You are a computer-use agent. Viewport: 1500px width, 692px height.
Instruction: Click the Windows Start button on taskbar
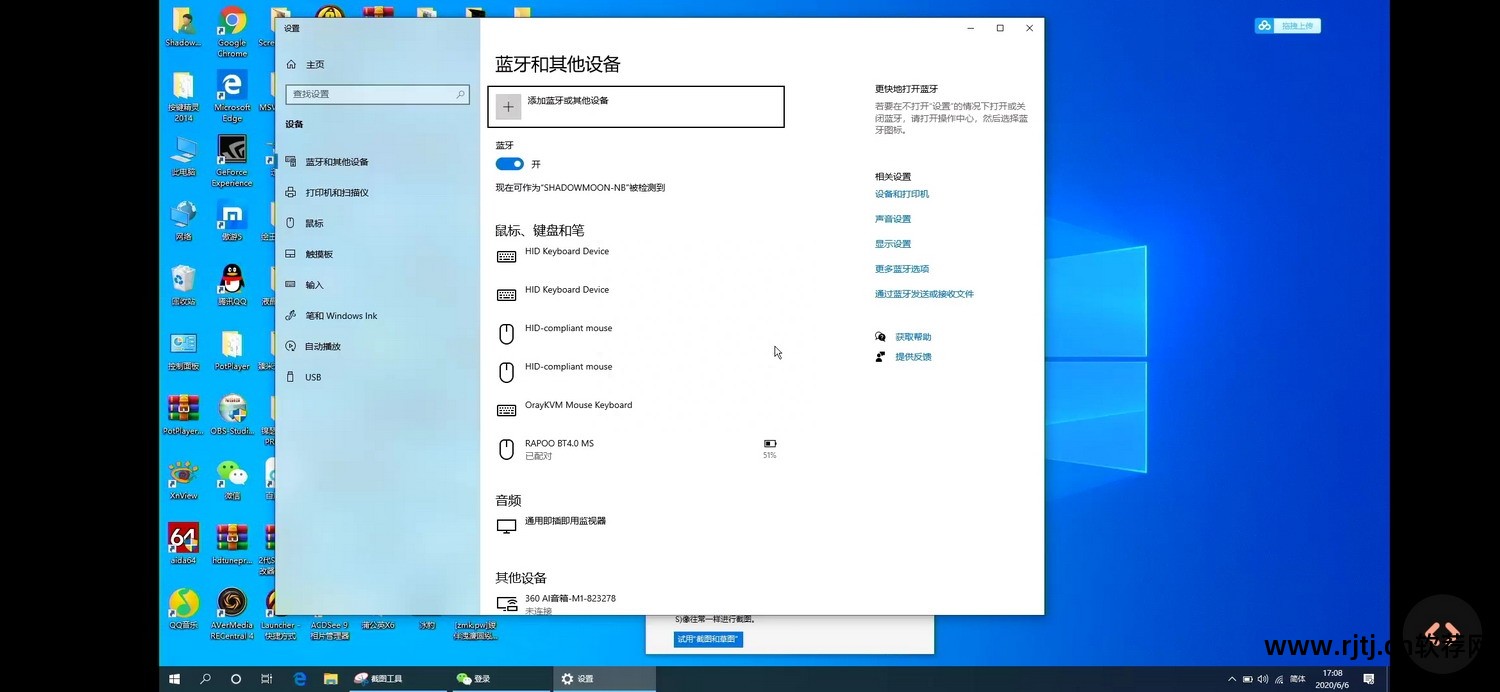[x=174, y=679]
